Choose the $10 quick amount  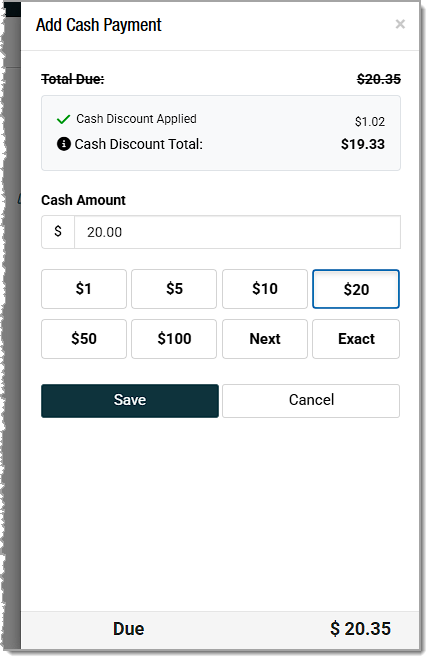point(265,289)
